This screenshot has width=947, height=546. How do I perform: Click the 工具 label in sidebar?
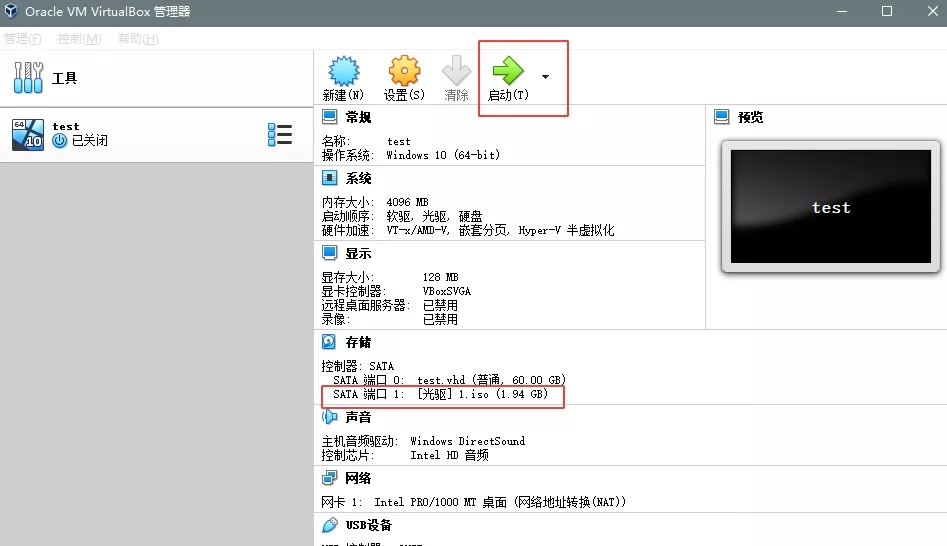pos(65,78)
